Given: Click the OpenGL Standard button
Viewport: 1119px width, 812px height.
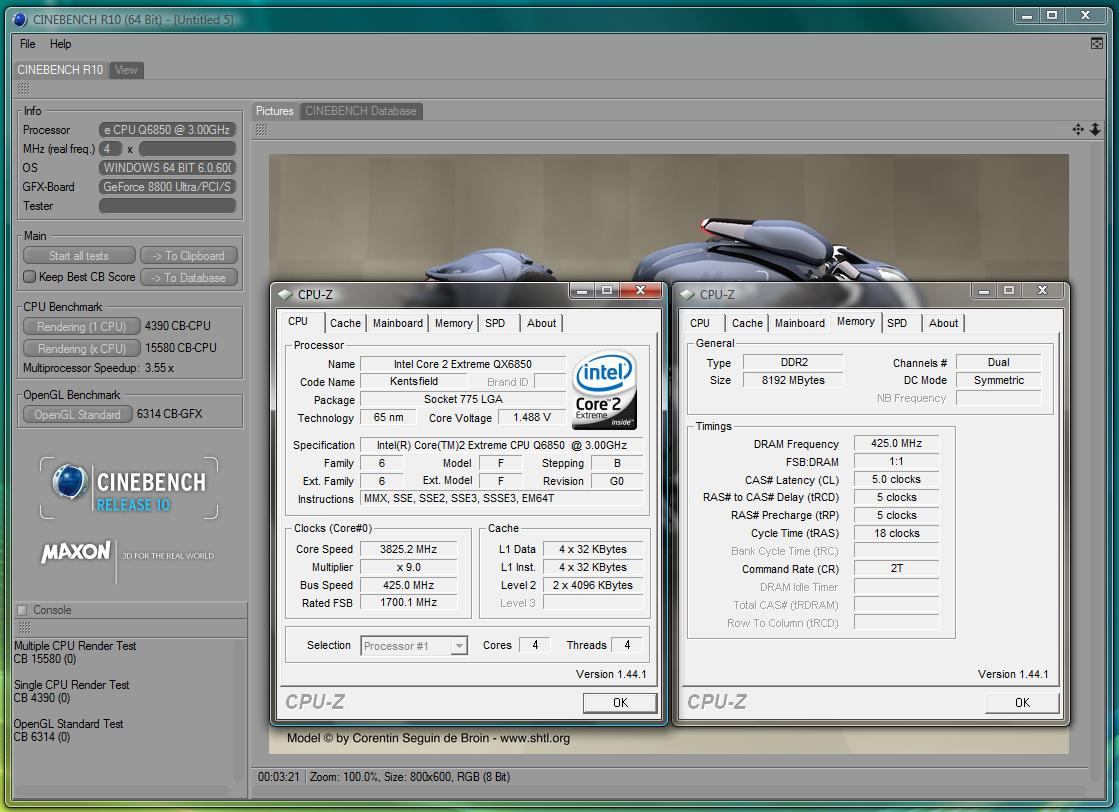Looking at the screenshot, I should [78, 415].
